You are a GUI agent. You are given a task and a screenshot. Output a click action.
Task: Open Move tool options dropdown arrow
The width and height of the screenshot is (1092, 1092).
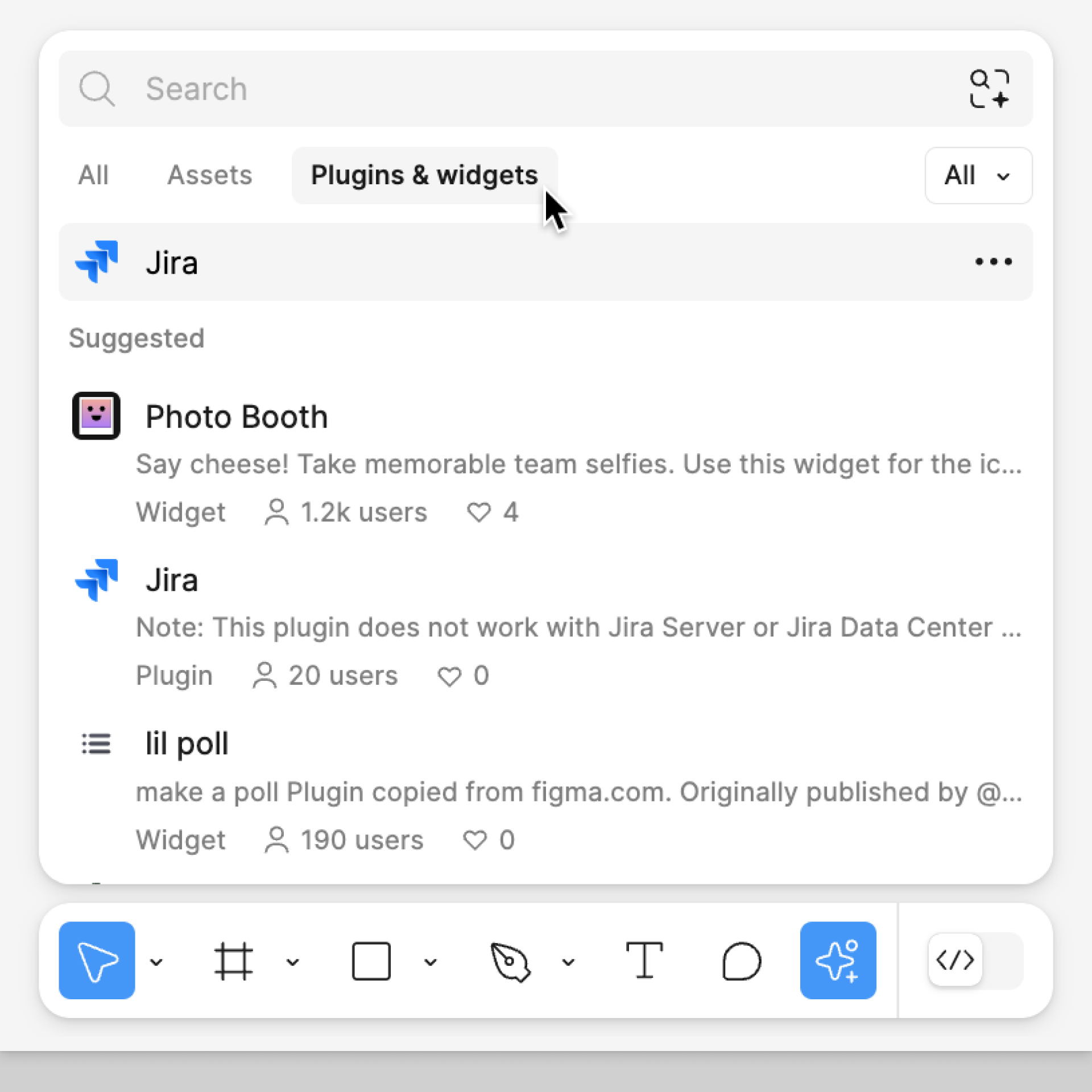click(156, 962)
